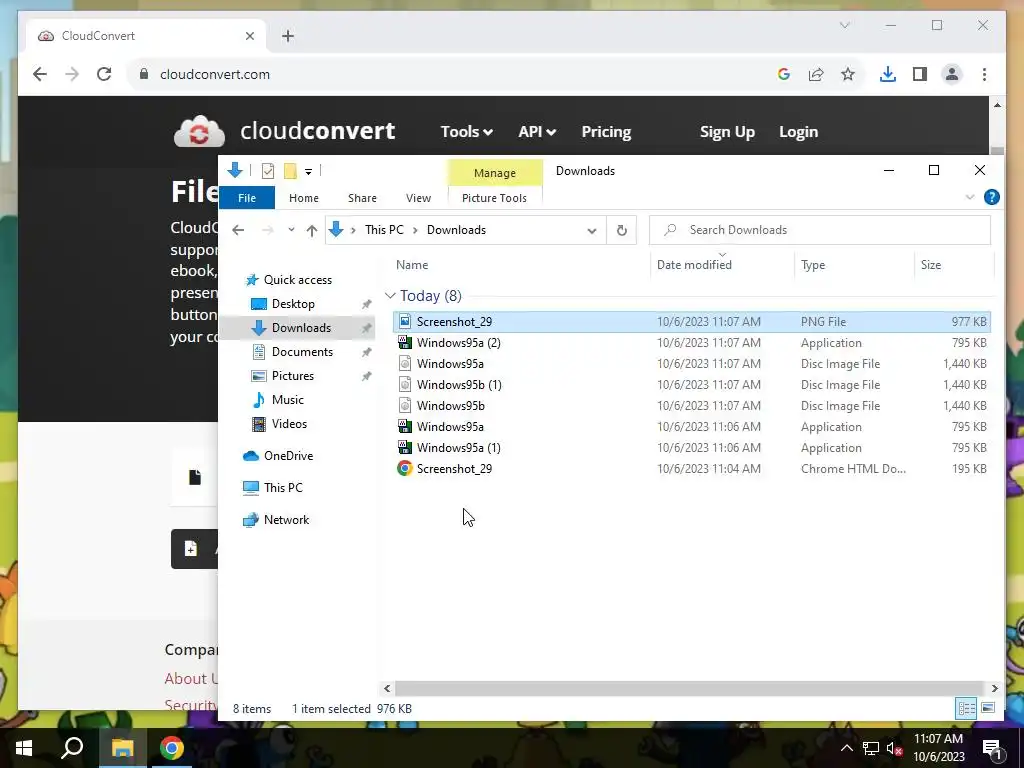
Task: Open the API dropdown on CloudConvert
Action: pos(537,132)
